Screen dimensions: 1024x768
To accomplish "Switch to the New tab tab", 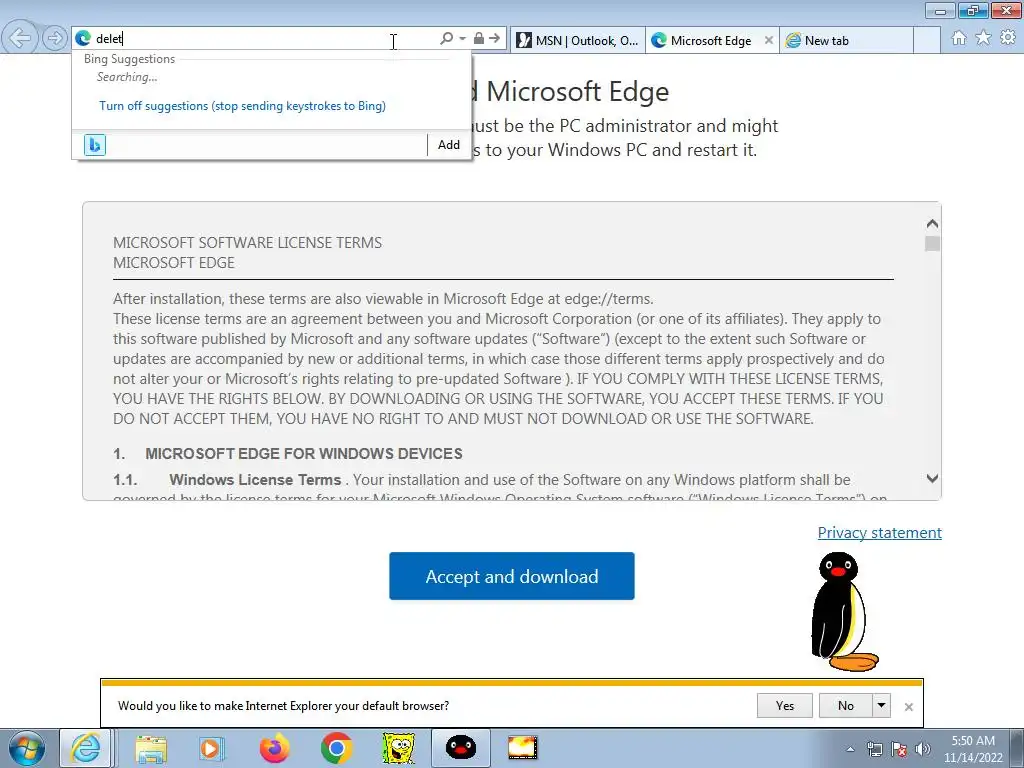I will click(846, 40).
